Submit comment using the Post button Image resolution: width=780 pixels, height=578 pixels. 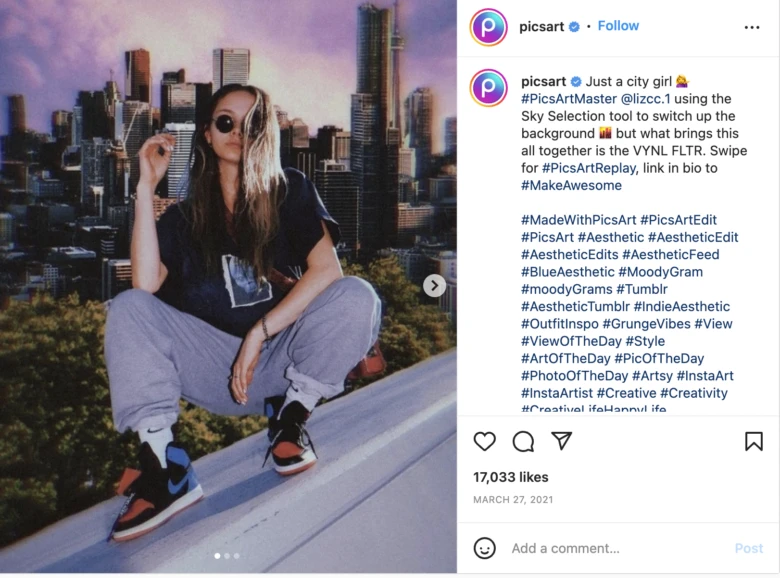749,548
